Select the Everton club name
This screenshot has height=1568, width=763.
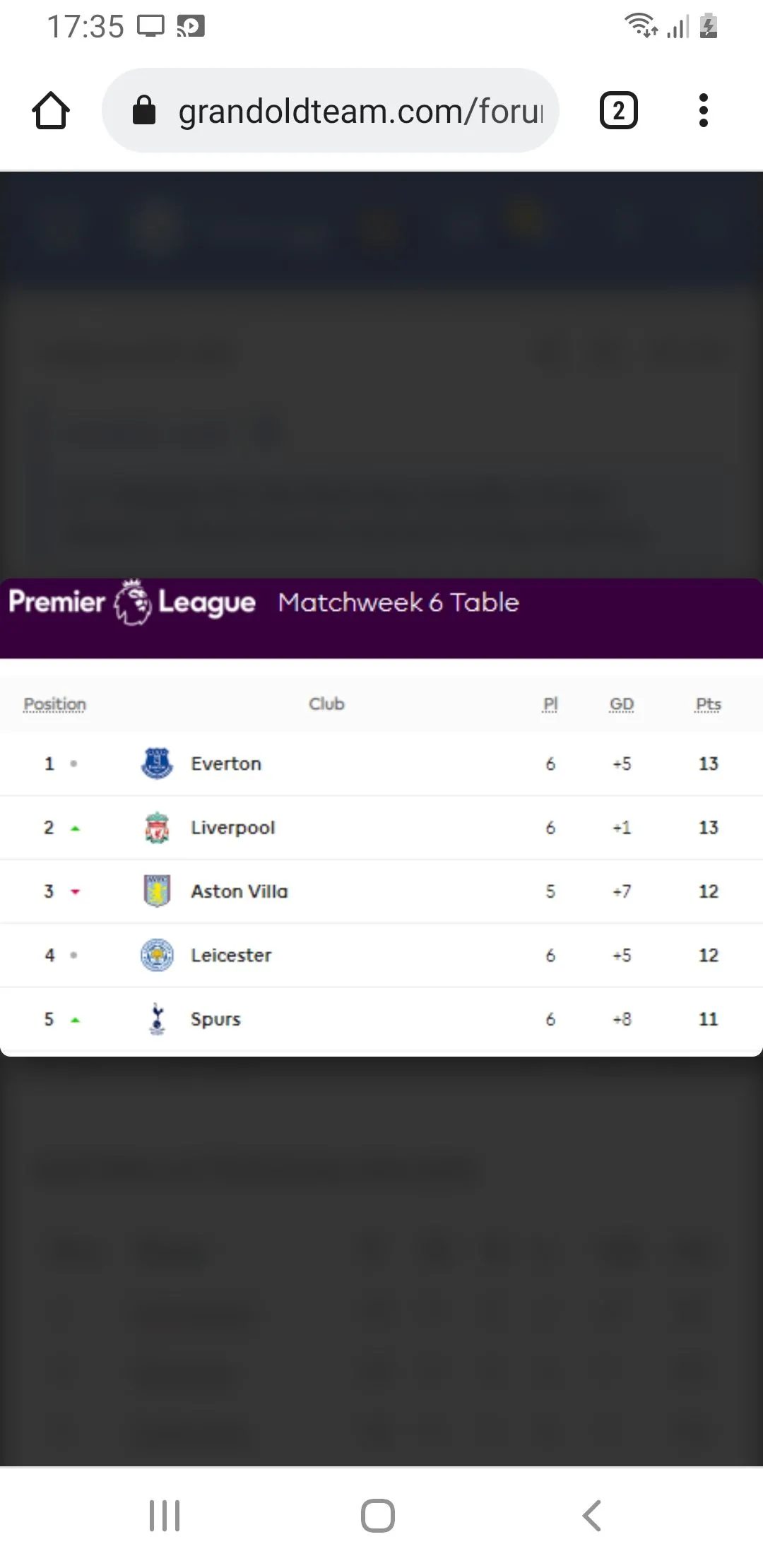(226, 764)
